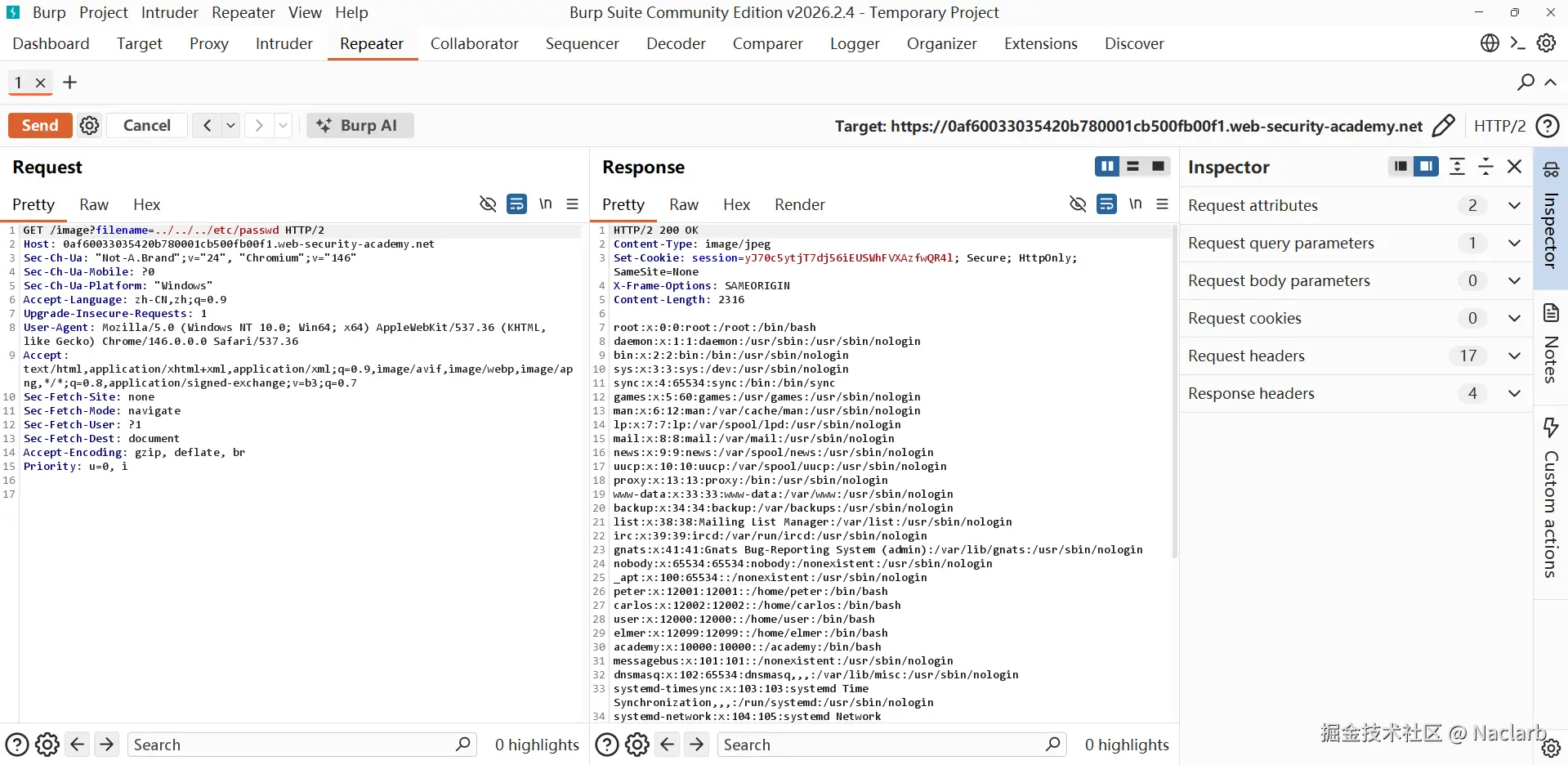This screenshot has width=1568, height=765.
Task: Close the Inspector panel
Action: (x=1514, y=167)
